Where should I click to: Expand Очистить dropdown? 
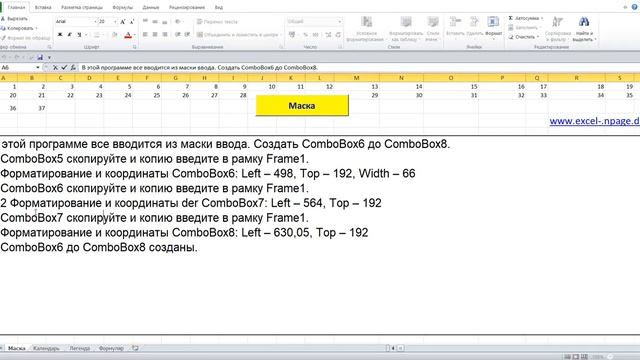538,37
